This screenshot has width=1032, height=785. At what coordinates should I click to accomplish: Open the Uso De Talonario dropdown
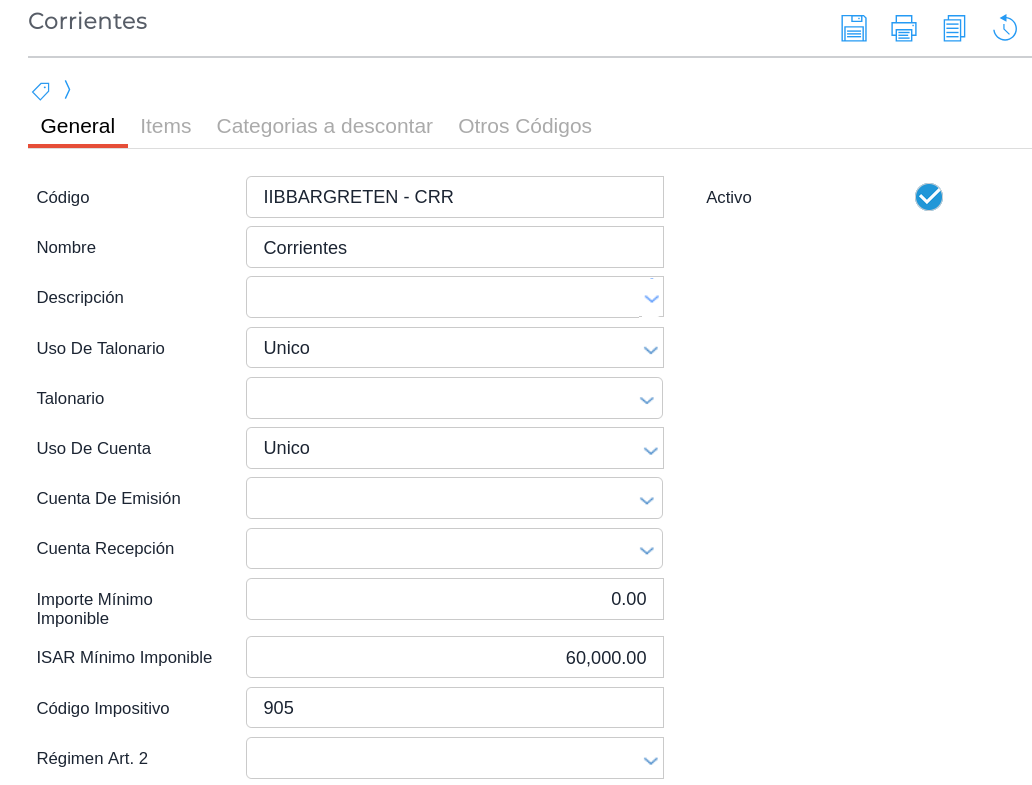coord(650,349)
